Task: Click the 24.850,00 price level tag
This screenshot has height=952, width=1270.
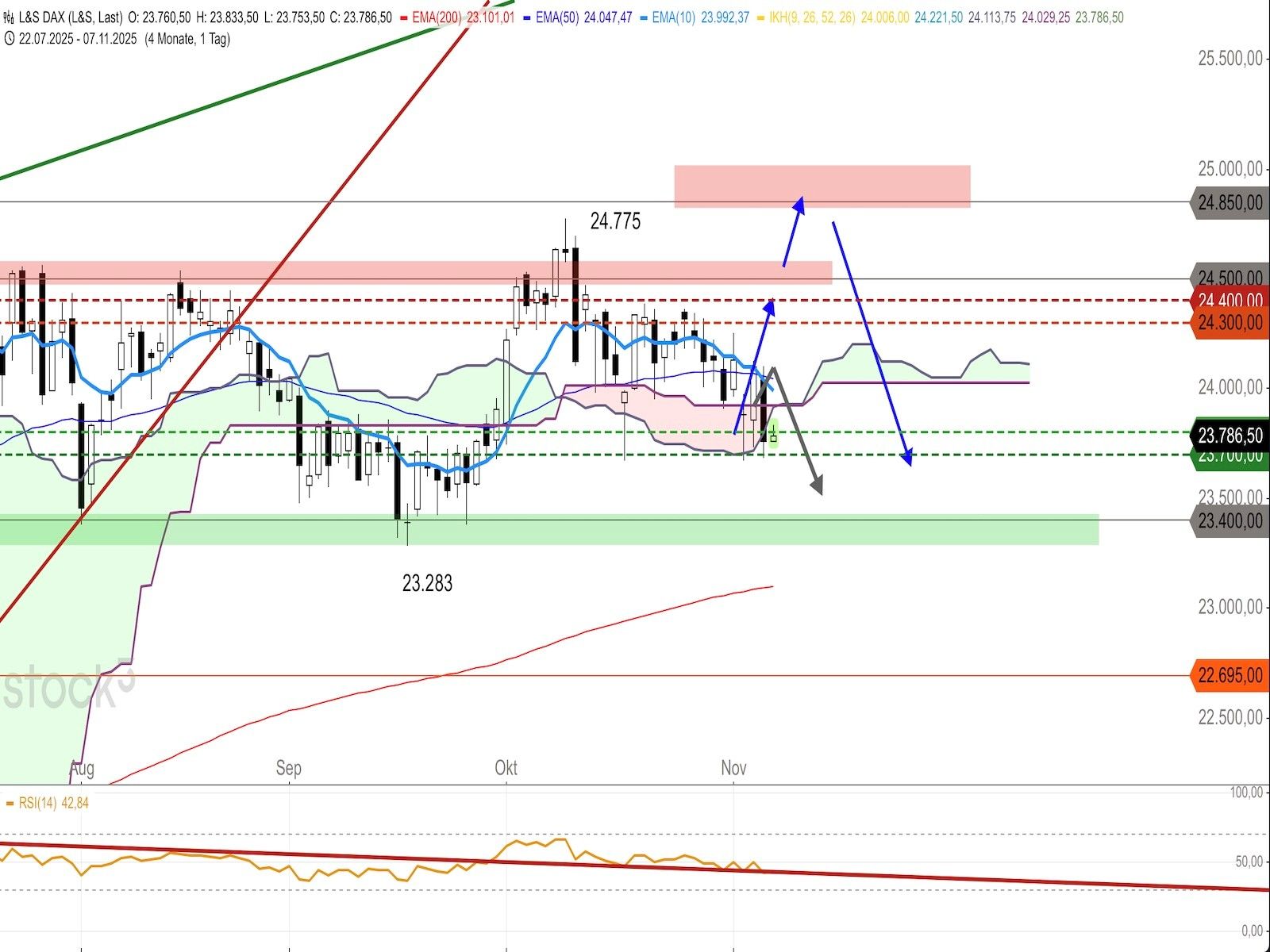Action: 1230,203
